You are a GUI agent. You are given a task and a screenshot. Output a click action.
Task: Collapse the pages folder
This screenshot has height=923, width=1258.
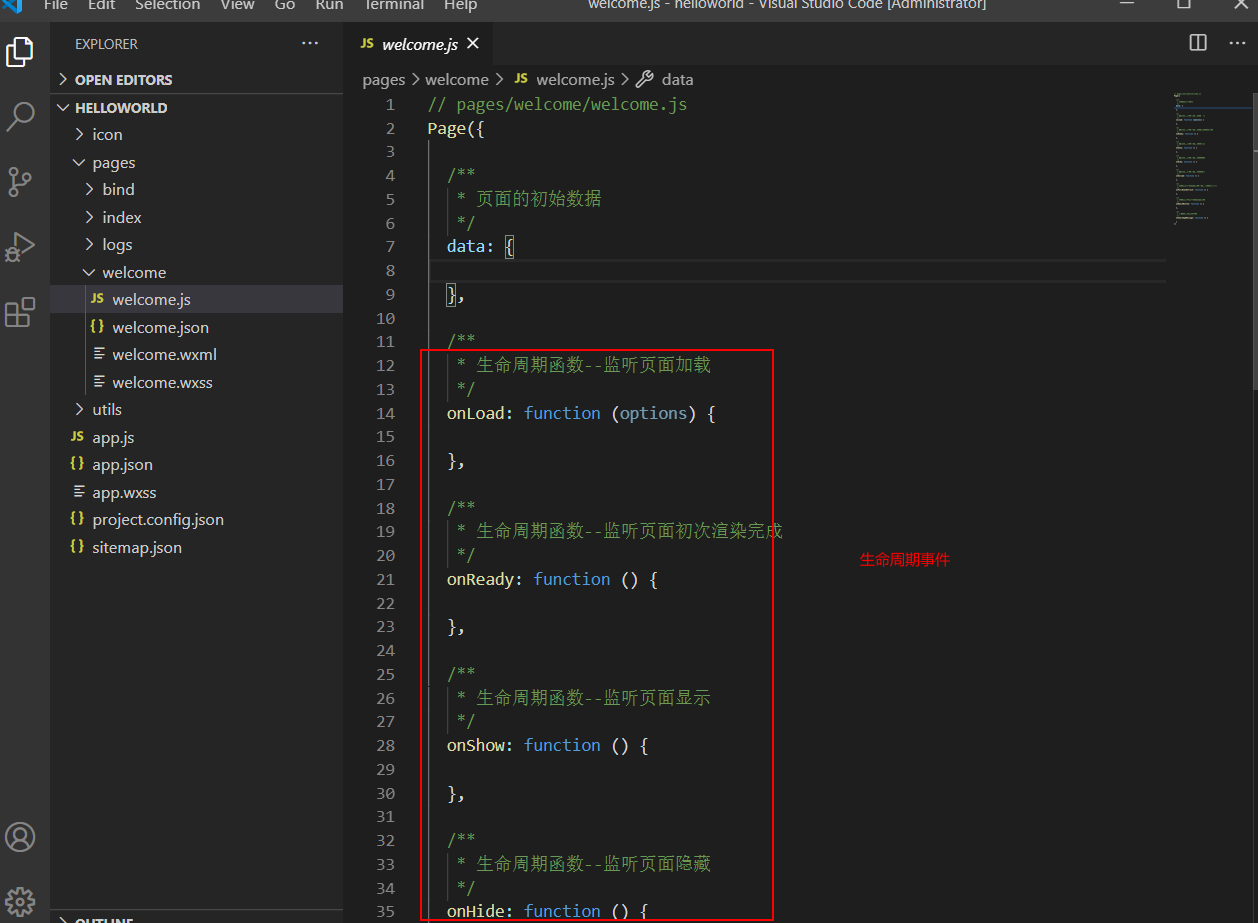click(x=196, y=162)
